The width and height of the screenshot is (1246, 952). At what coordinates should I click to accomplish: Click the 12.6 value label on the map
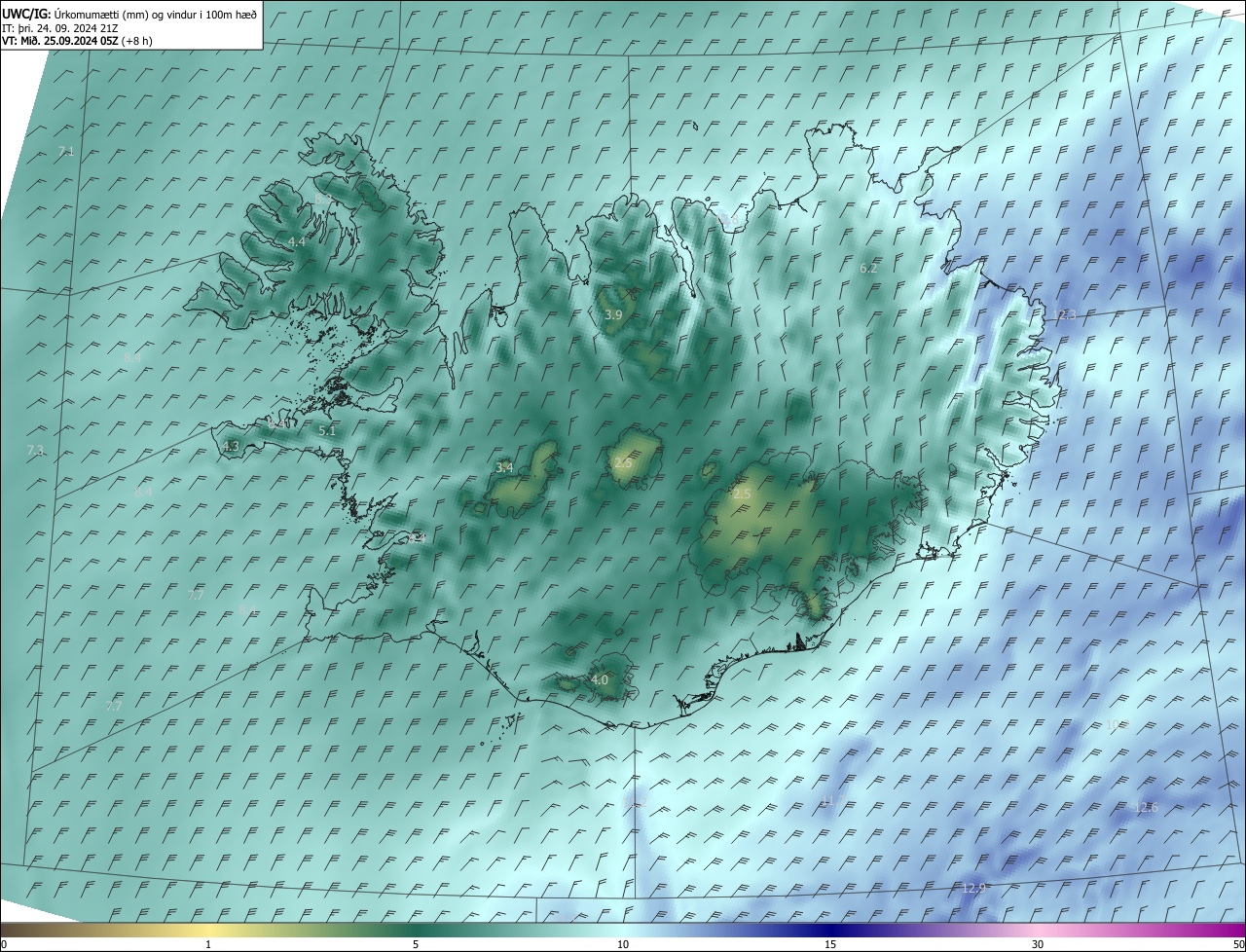click(x=1147, y=808)
